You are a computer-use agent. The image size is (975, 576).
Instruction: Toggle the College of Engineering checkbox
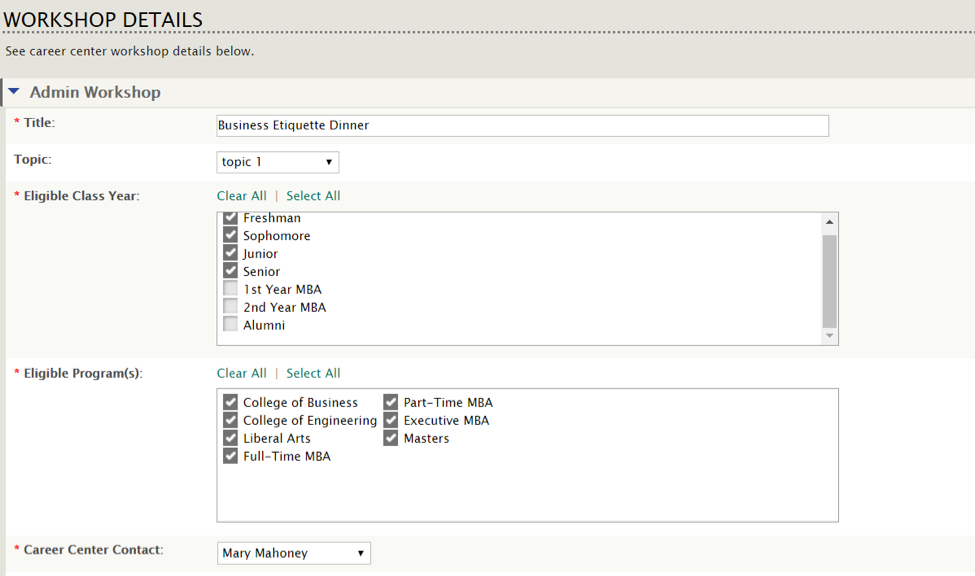pos(230,420)
